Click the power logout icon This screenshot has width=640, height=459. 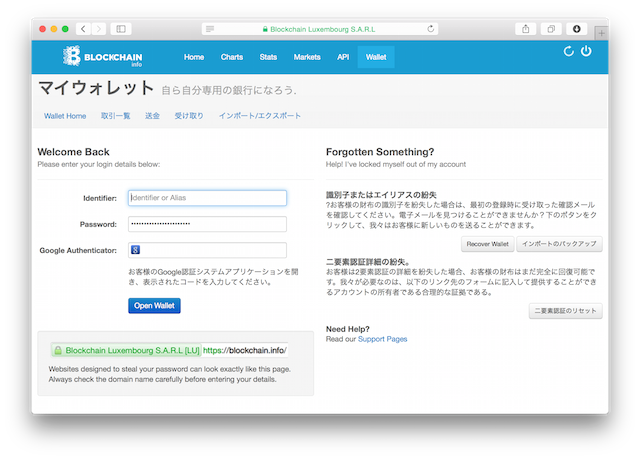[586, 52]
